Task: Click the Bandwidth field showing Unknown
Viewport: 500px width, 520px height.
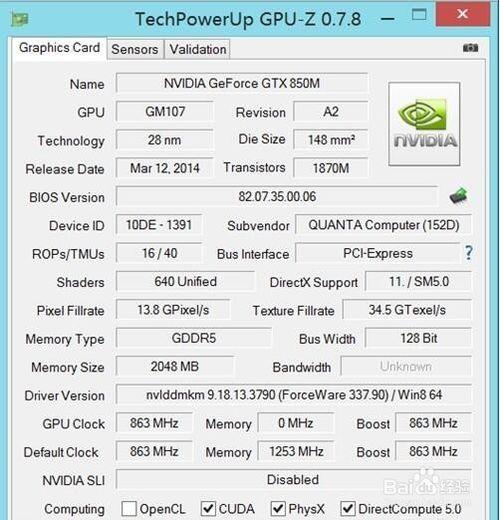Action: click(406, 367)
